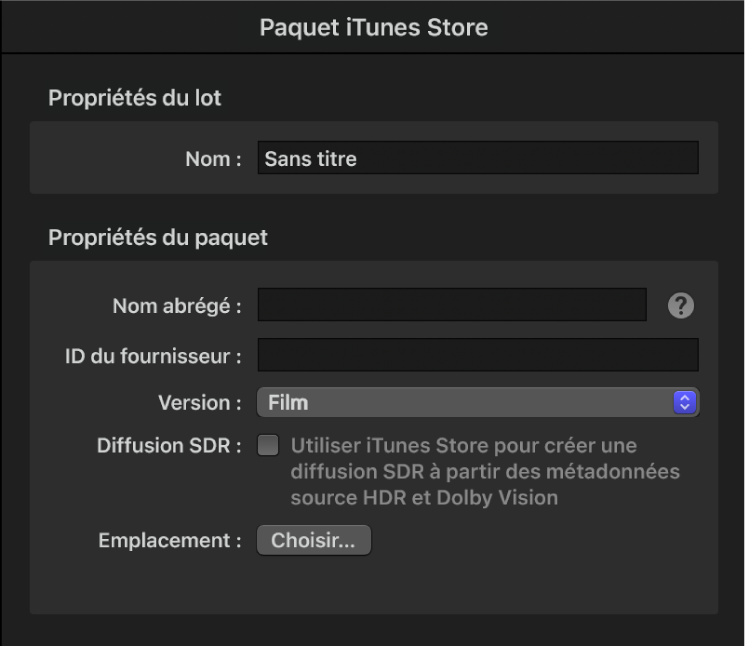Open the help question mark icon
The image size is (747, 646).
pyautogui.click(x=681, y=305)
